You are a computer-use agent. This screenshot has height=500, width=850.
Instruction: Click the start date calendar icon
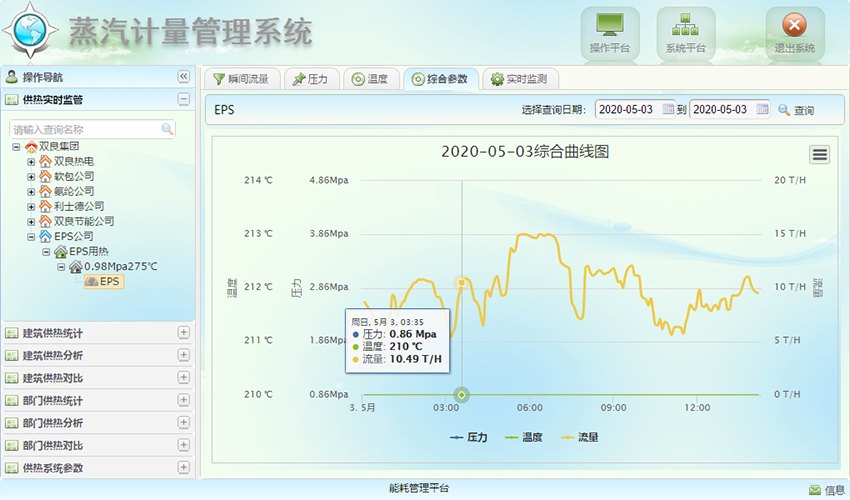click(x=668, y=109)
